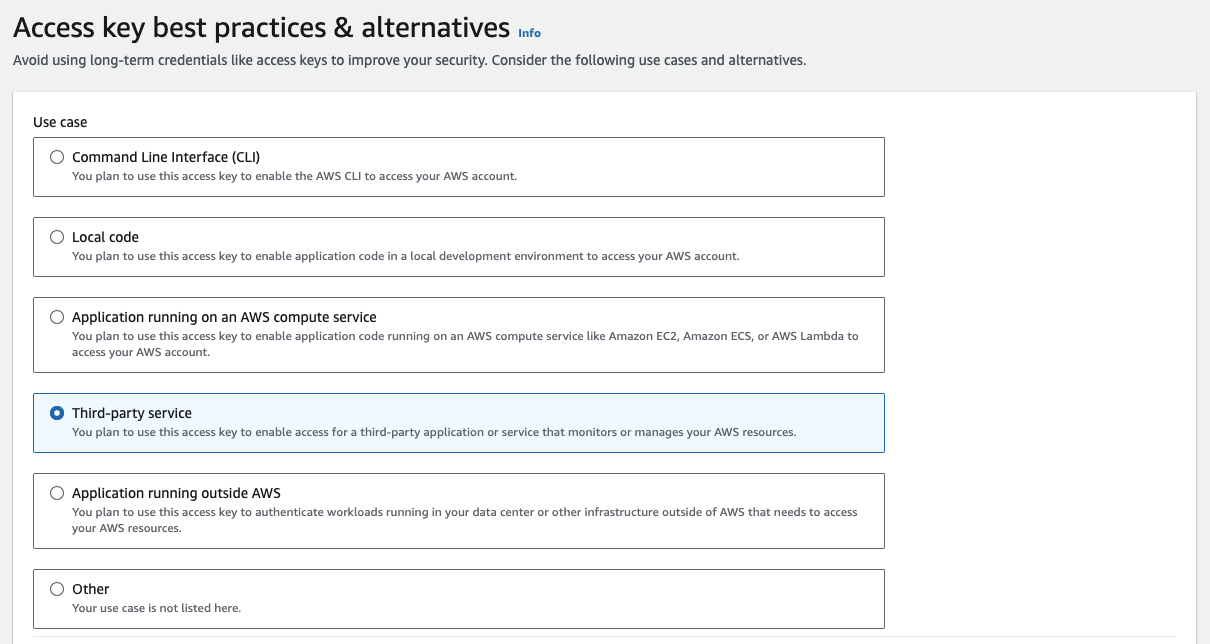Viewport: 1210px width, 644px height.
Task: Click description mentioning Amazon EC2, ECS, or Lambda
Action: (465, 344)
